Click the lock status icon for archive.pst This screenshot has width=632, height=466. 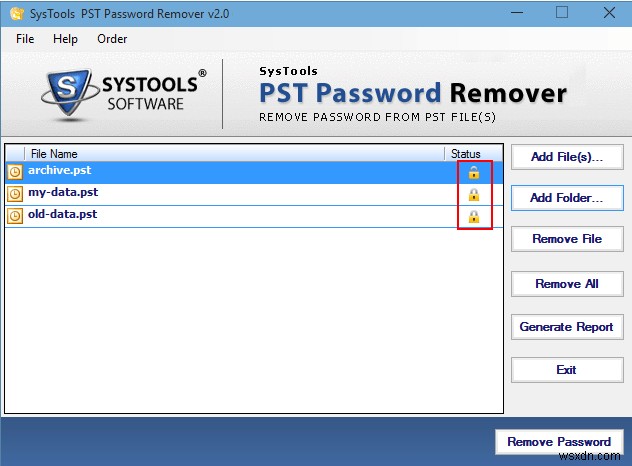[x=474, y=173]
